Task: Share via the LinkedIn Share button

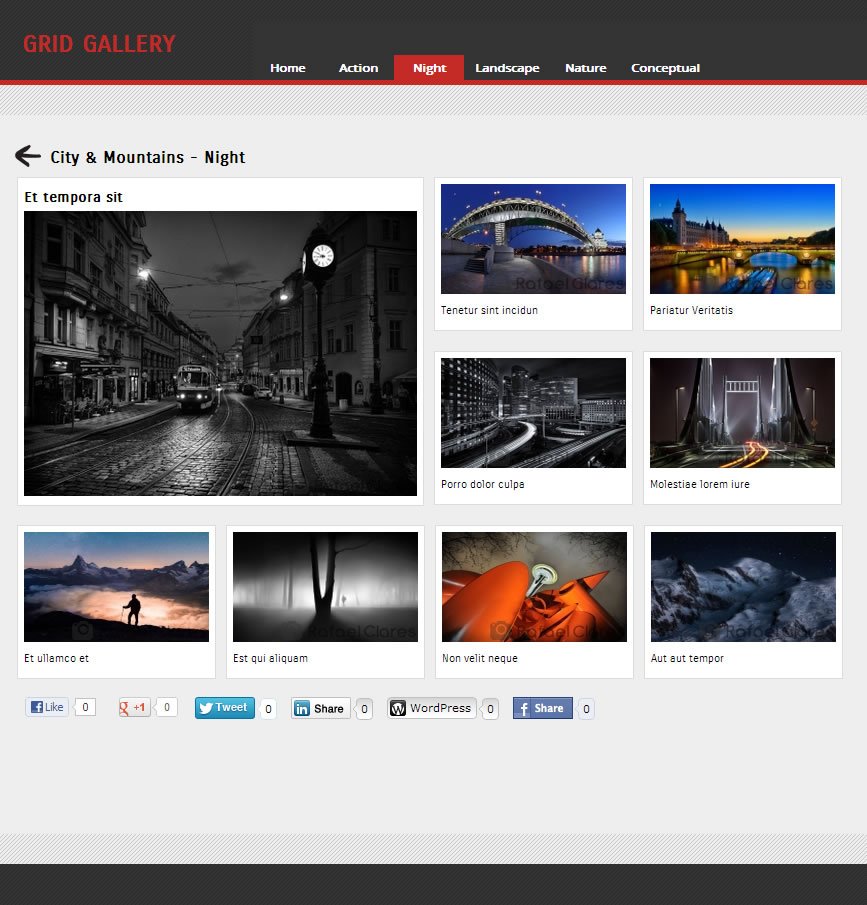Action: coord(320,708)
